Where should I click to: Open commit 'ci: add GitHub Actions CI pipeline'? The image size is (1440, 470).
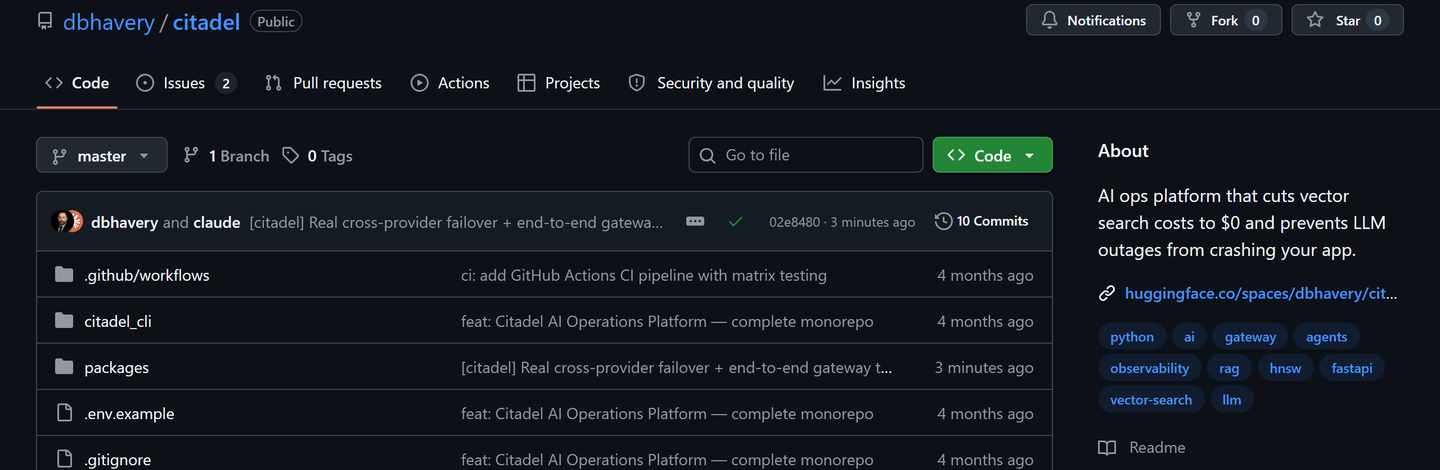tap(644, 275)
